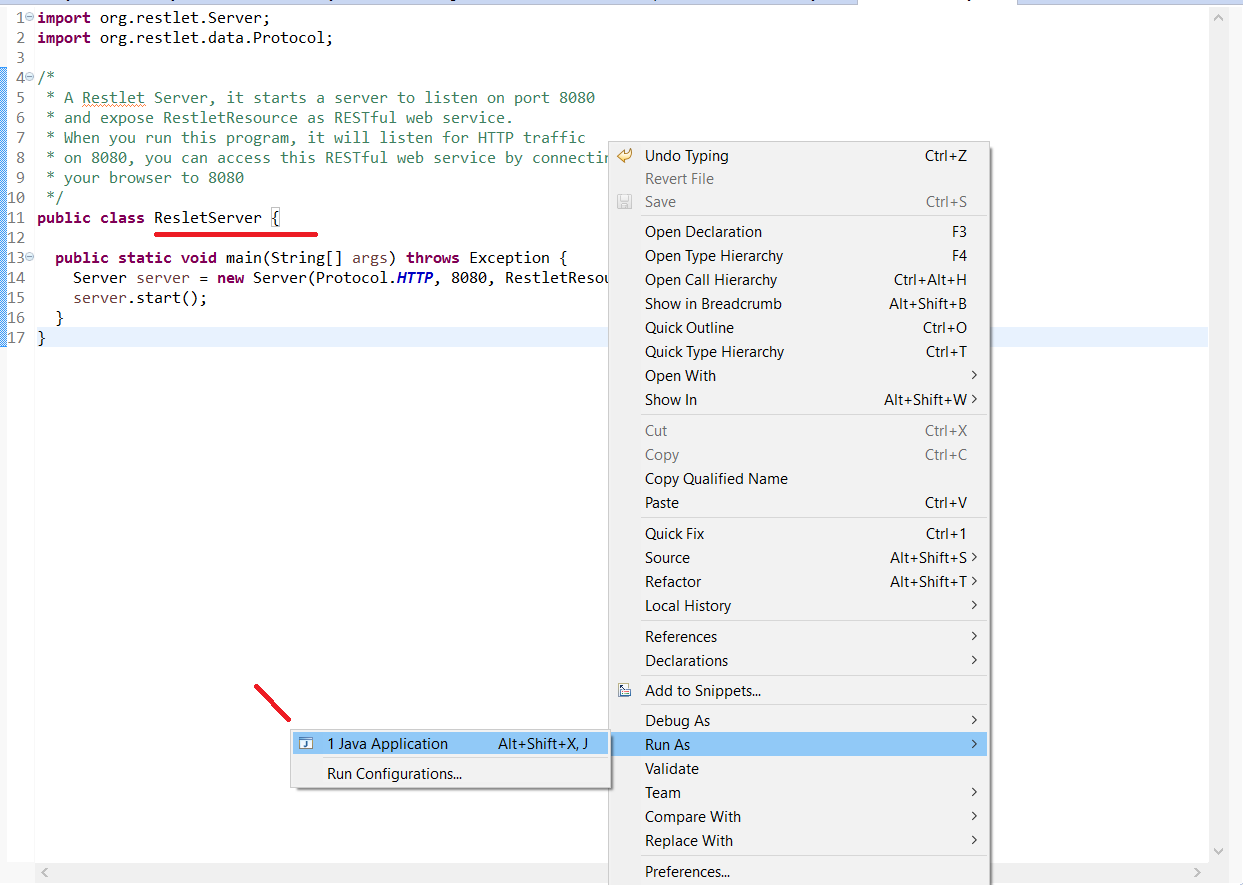The image size is (1243, 885).
Task: Expand the Open With submenu
Action: (680, 375)
